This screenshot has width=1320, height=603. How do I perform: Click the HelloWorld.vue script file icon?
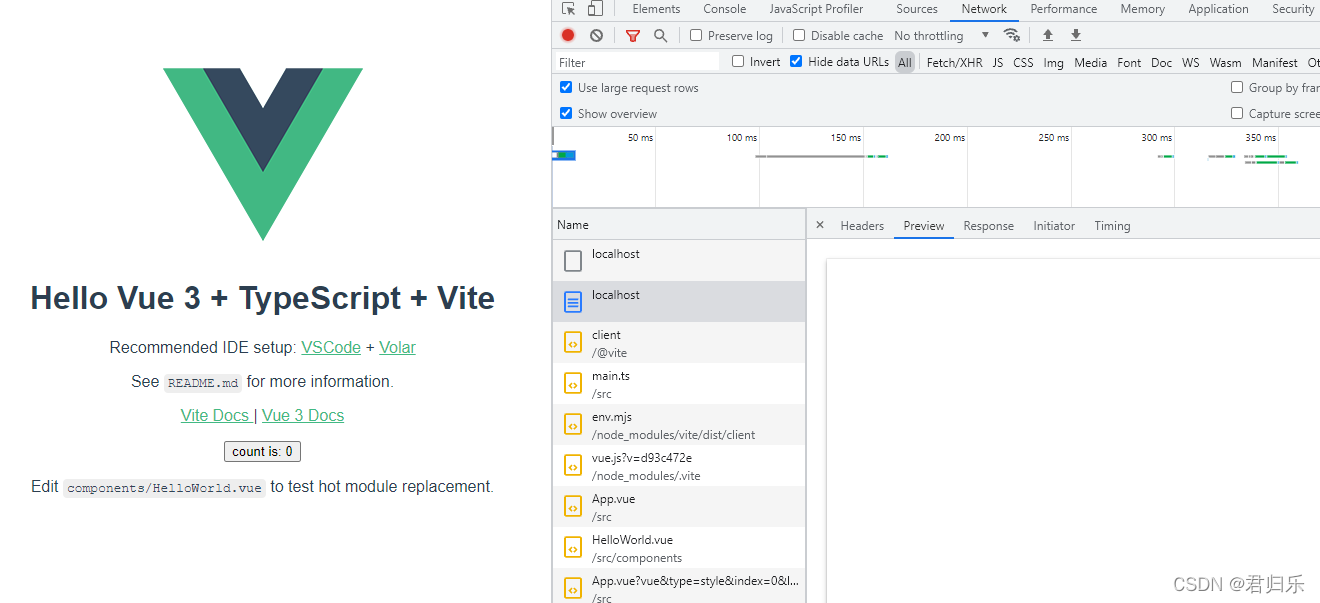tap(573, 548)
